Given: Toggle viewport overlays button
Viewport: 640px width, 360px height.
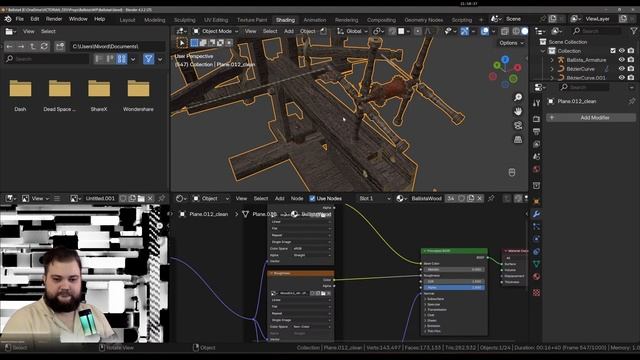Looking at the screenshot, I should (x=485, y=31).
